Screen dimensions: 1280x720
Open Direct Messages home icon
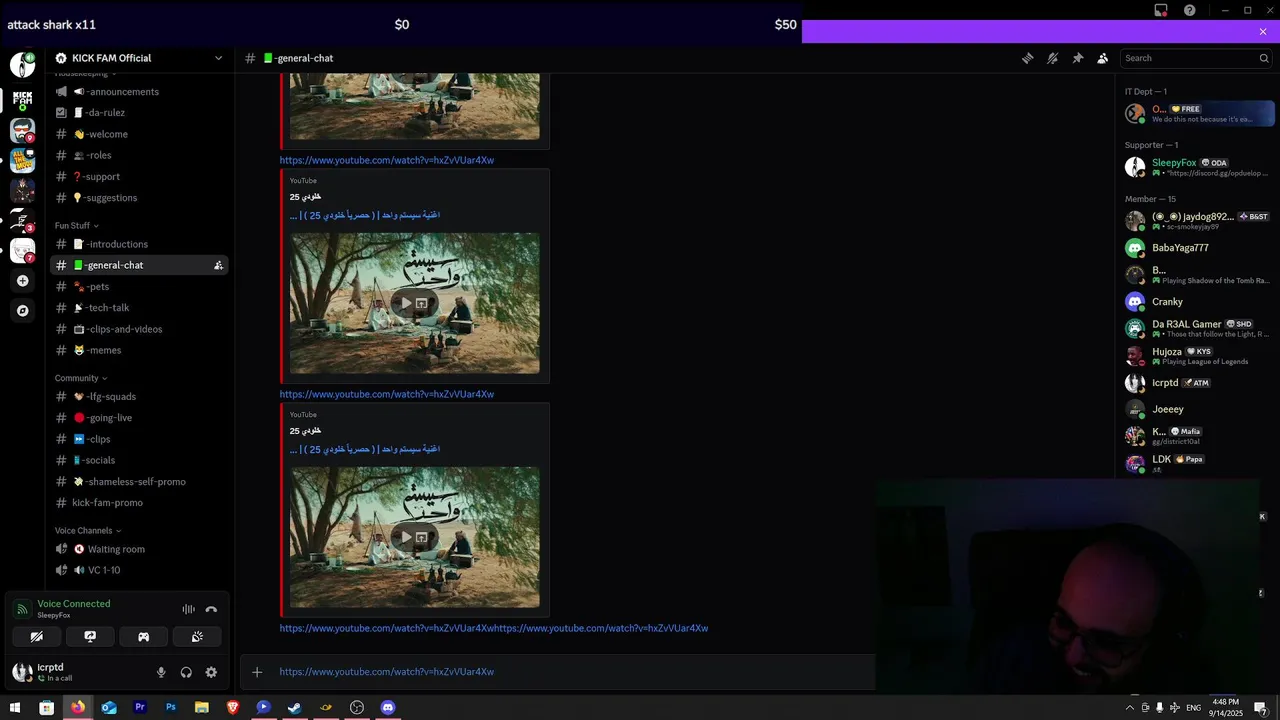tap(22, 65)
